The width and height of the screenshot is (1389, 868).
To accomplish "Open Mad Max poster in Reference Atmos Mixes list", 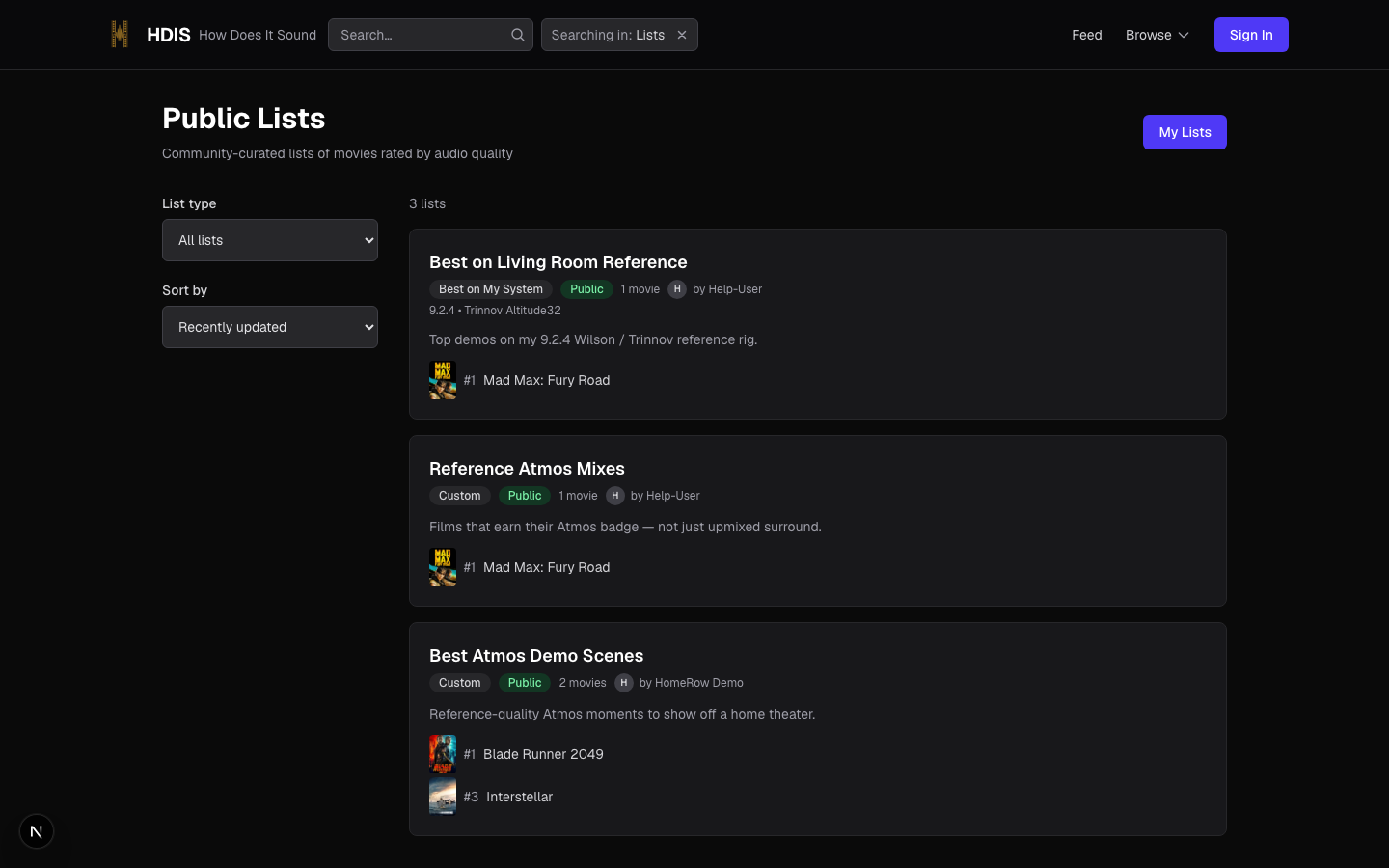I will point(443,567).
